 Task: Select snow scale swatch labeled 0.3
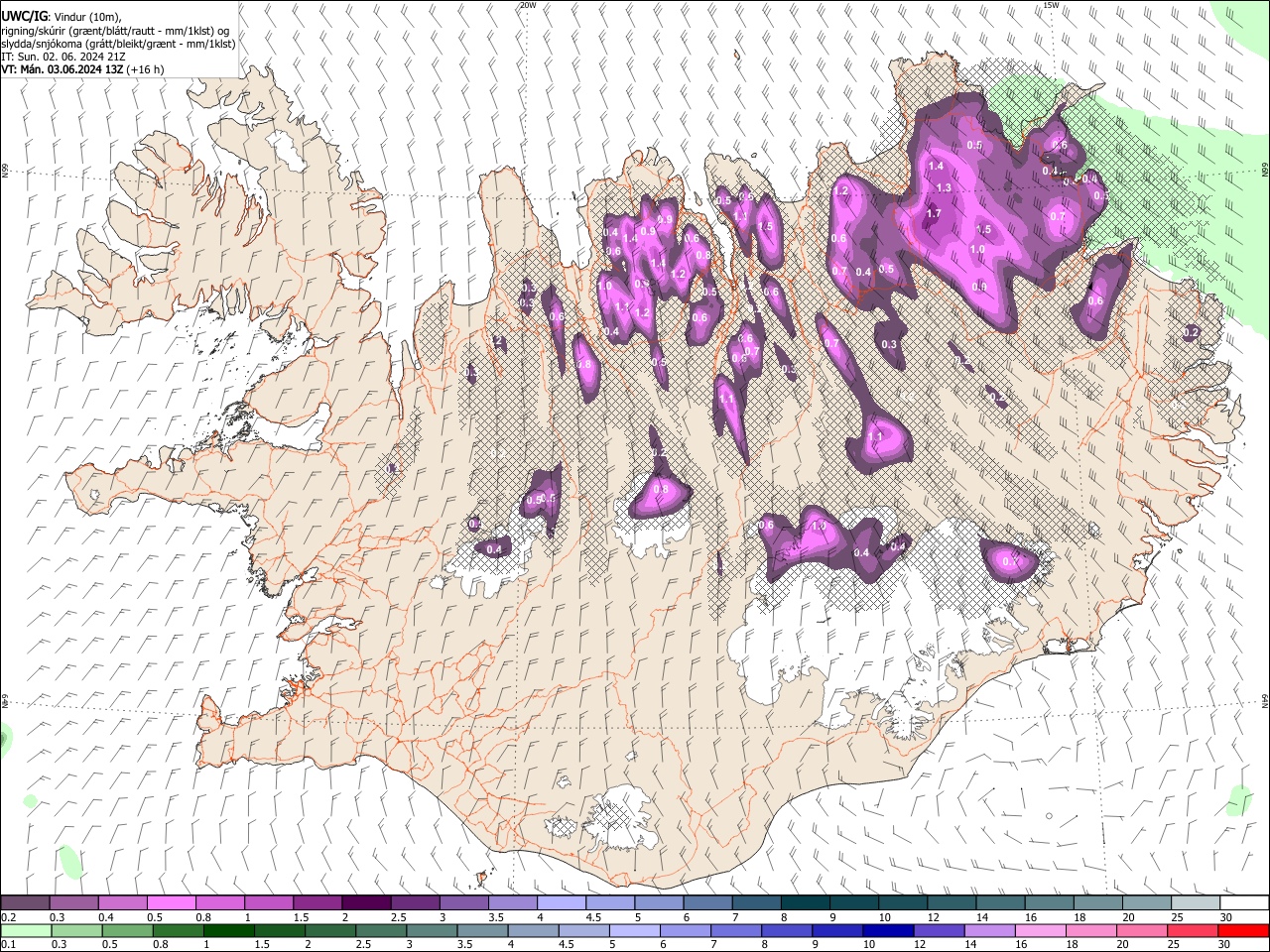[73, 902]
